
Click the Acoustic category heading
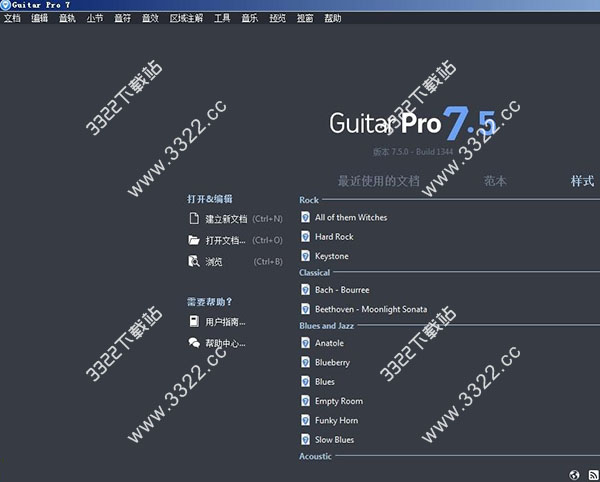tap(315, 456)
